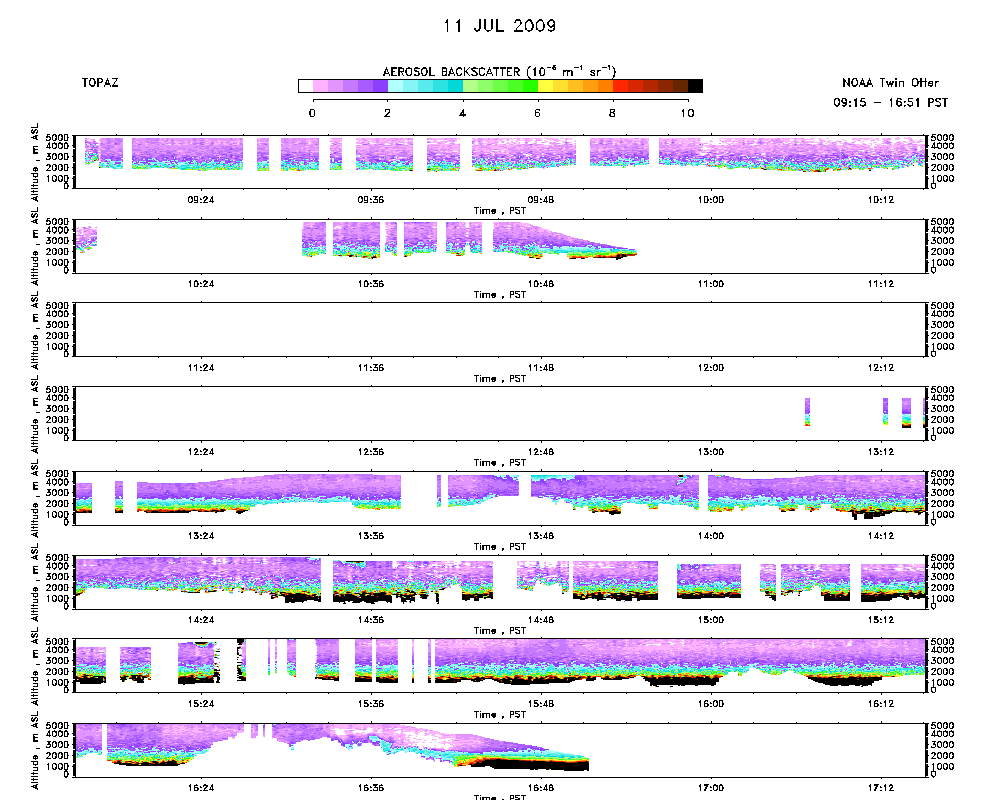Click the 10:24 time tick label
This screenshot has height=800, width=1000.
(x=201, y=284)
